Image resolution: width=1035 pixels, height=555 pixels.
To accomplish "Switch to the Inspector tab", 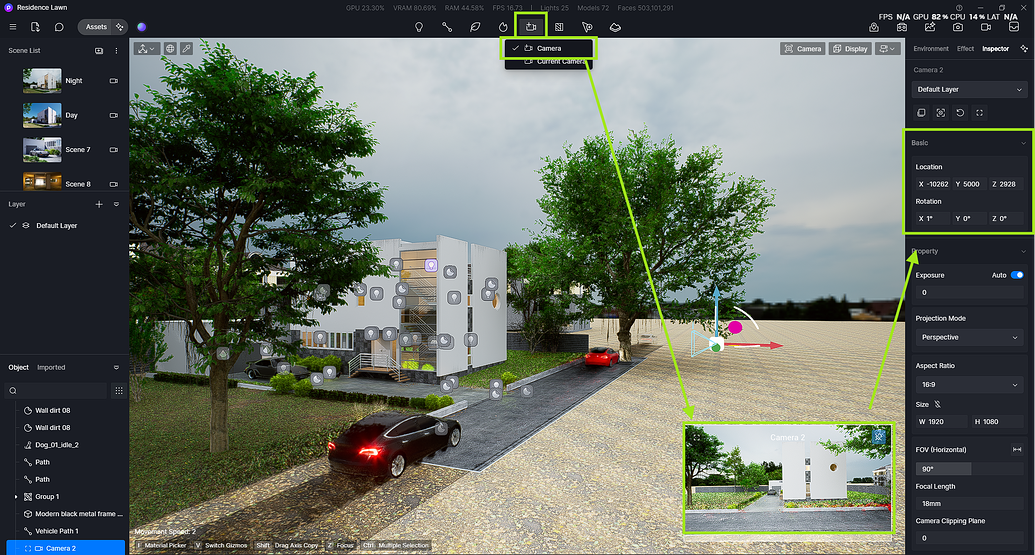I will pyautogui.click(x=995, y=49).
